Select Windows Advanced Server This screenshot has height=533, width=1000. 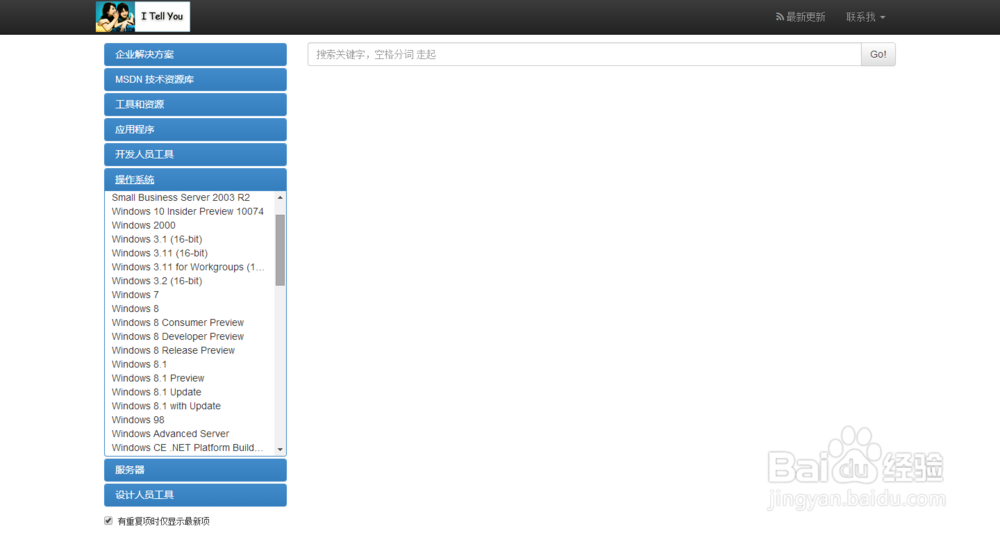click(170, 434)
